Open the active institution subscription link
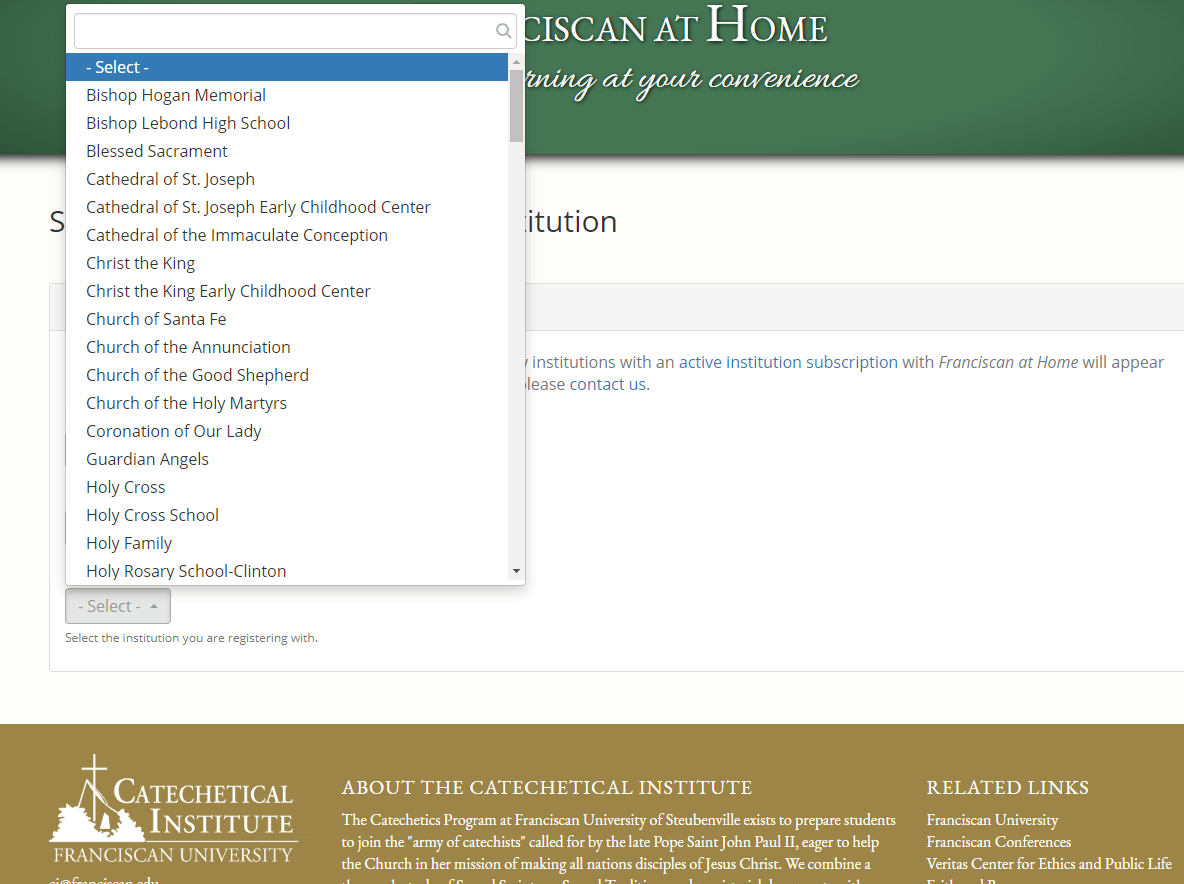 pyautogui.click(x=788, y=362)
